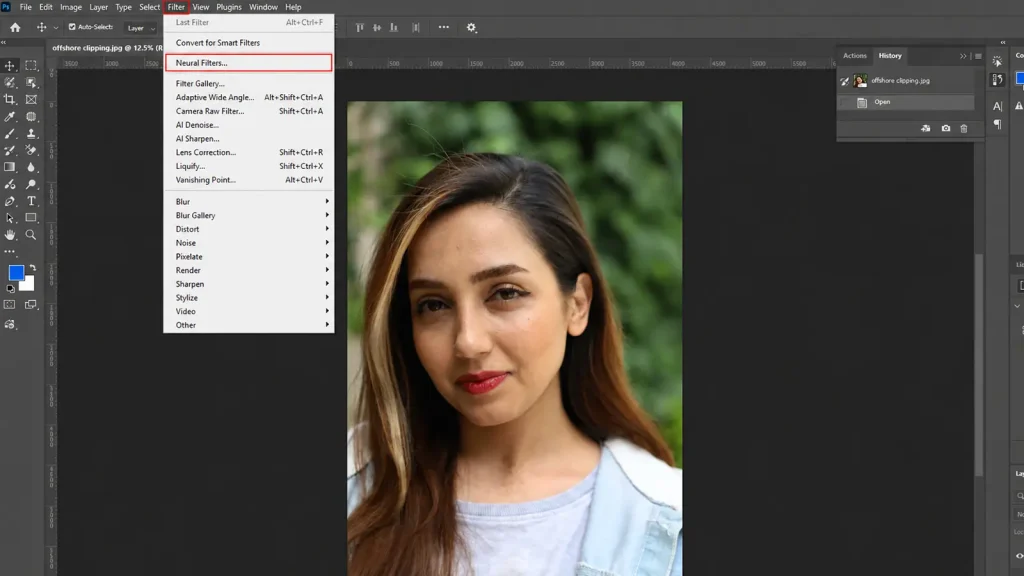Select the Hand tool
Screen dimensions: 1024x576
point(10,234)
